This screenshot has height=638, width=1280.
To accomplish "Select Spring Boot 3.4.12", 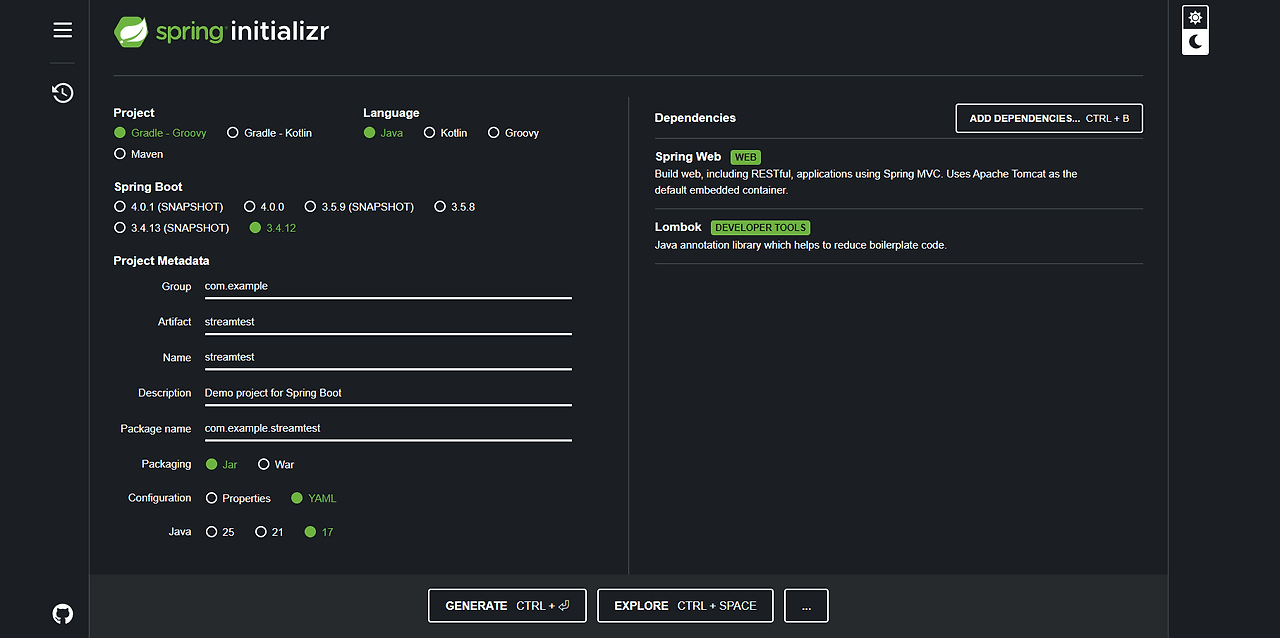I will coord(273,228).
